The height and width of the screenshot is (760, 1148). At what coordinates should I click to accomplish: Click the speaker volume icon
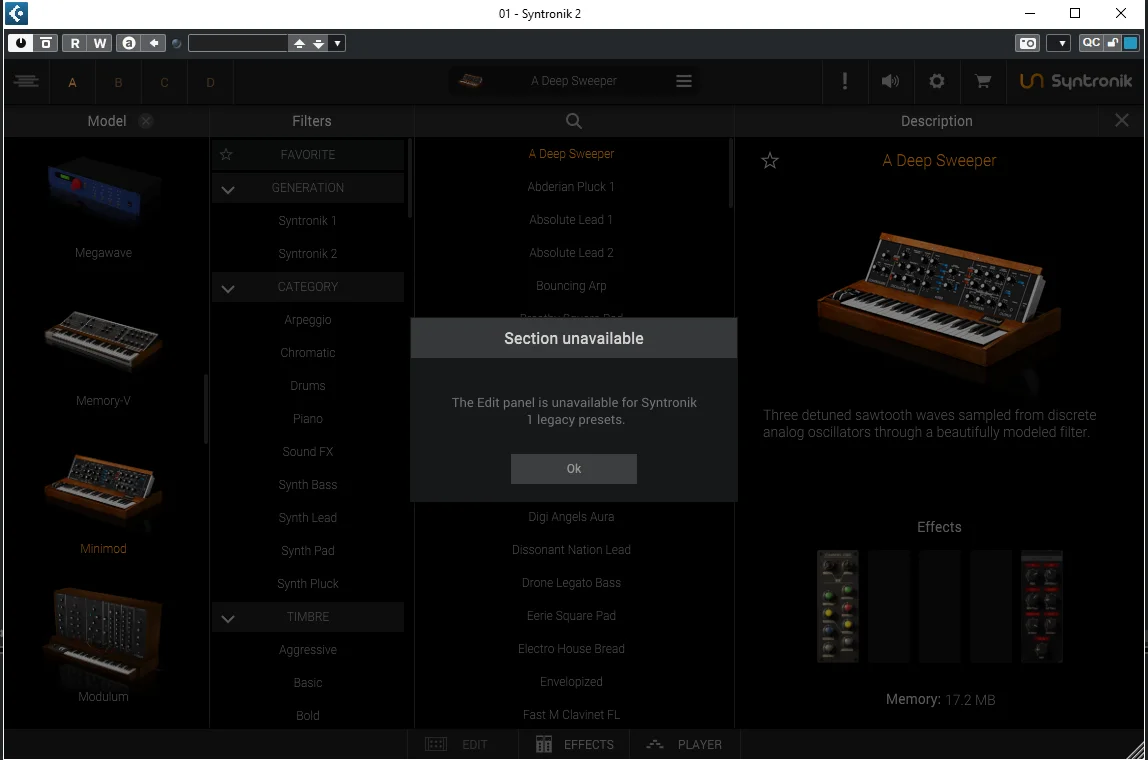[890, 81]
